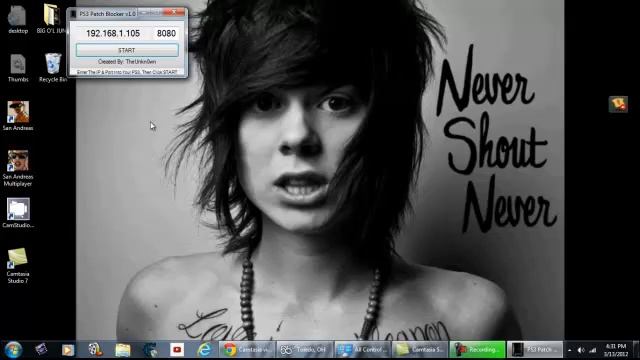Viewport: 640px width, 360px height.
Task: Focus the port field showing 8080
Action: (x=166, y=33)
